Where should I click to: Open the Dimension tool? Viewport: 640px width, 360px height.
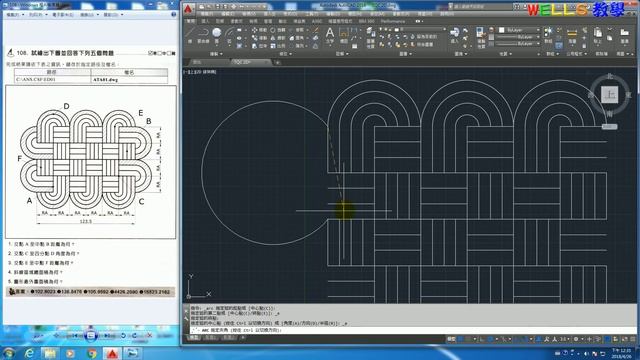(x=344, y=35)
